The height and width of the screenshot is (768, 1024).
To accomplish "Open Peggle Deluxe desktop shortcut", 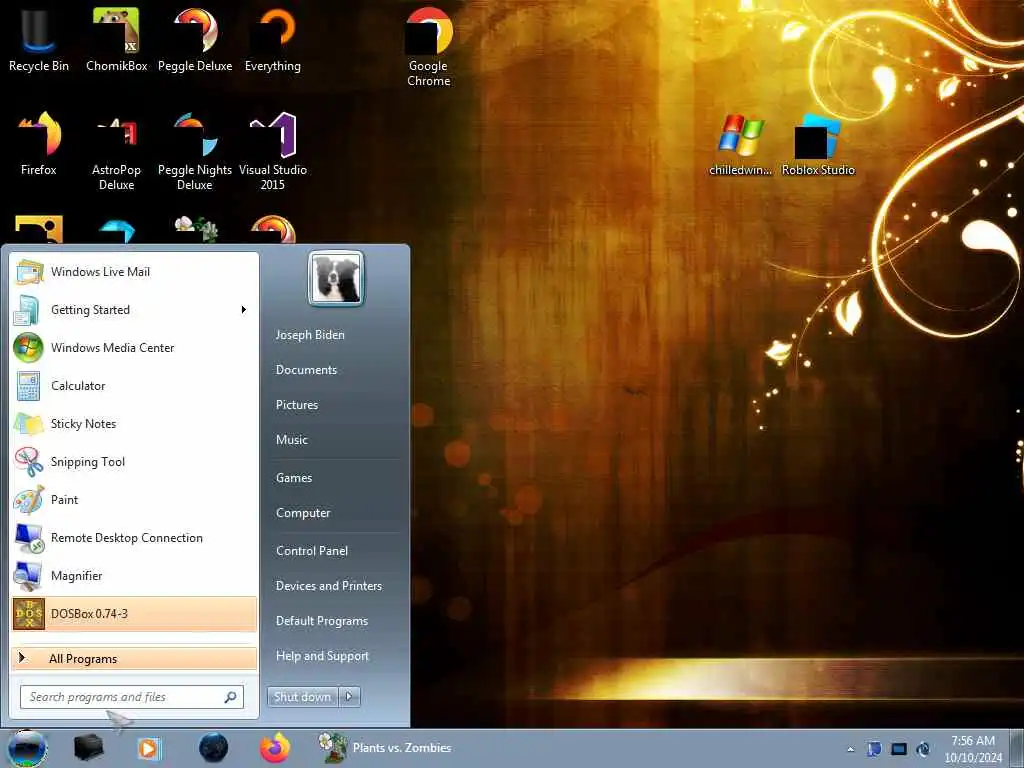I will click(195, 39).
